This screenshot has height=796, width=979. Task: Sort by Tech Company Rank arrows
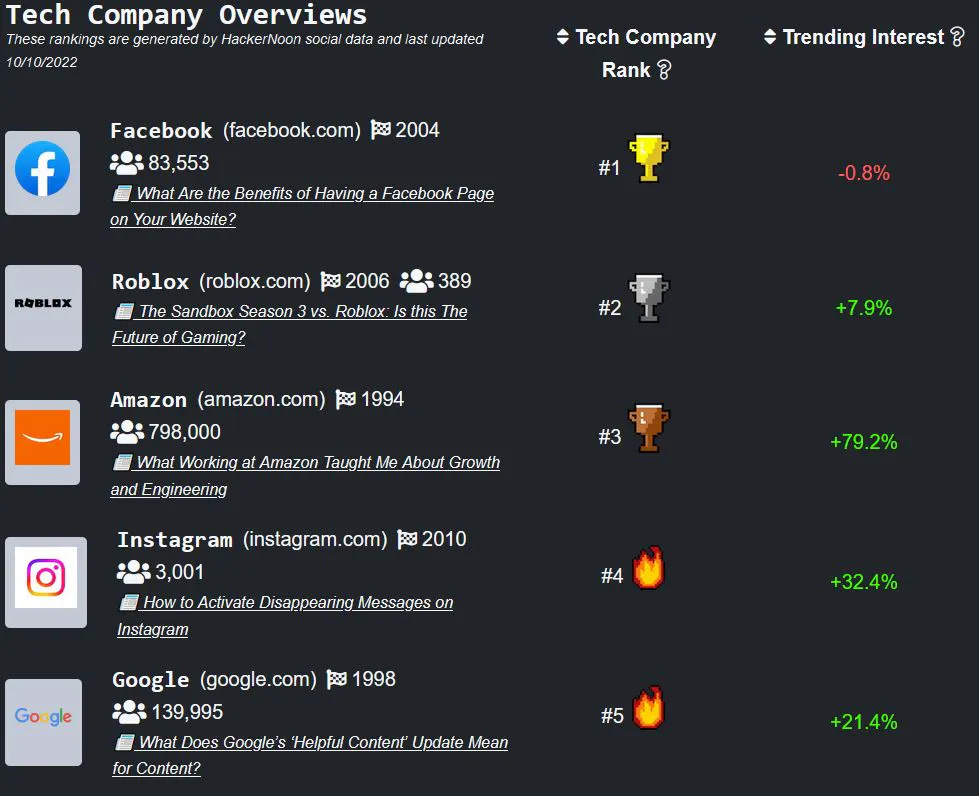(563, 38)
